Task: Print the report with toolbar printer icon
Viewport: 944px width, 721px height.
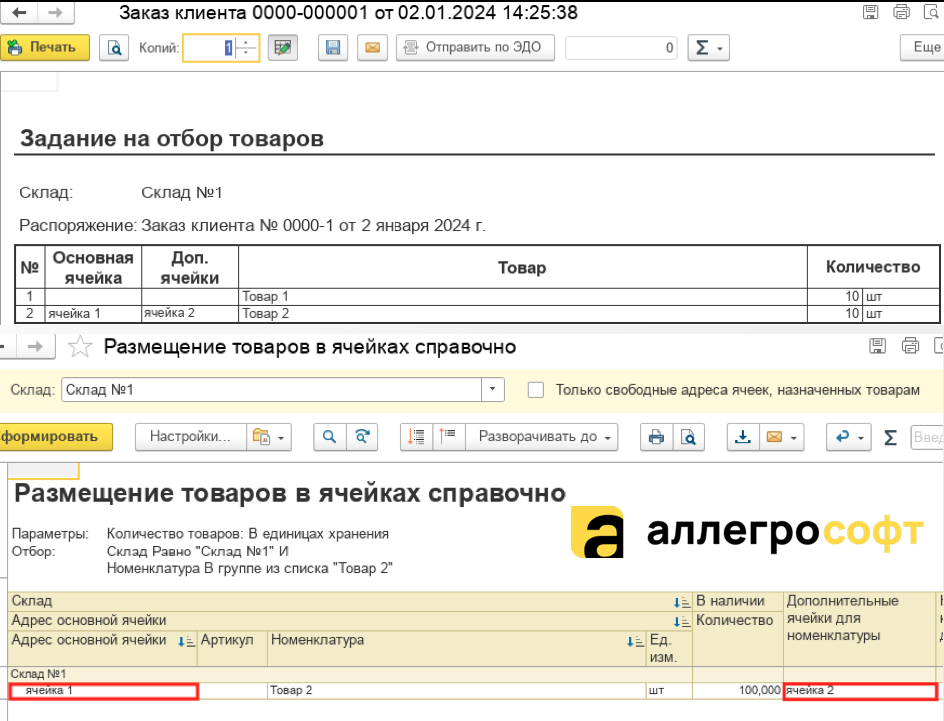Action: [656, 437]
